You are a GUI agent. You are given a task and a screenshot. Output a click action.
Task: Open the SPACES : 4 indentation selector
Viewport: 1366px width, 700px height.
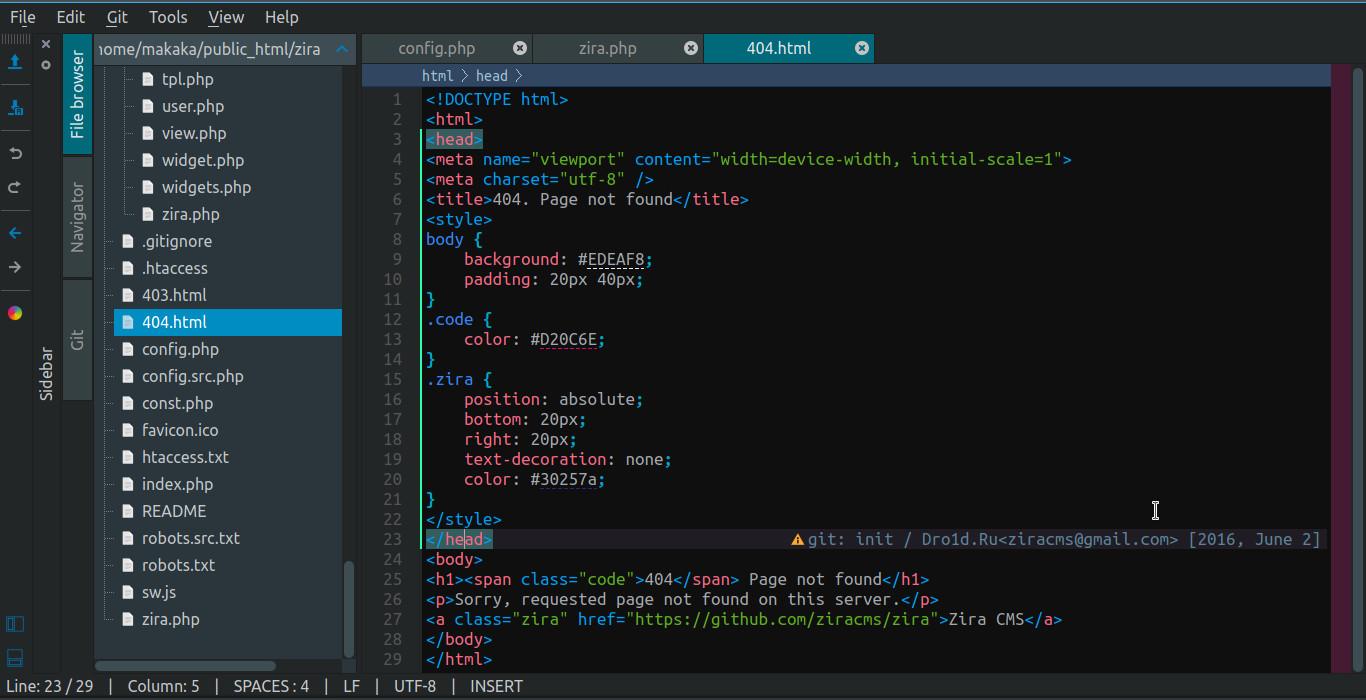271,686
